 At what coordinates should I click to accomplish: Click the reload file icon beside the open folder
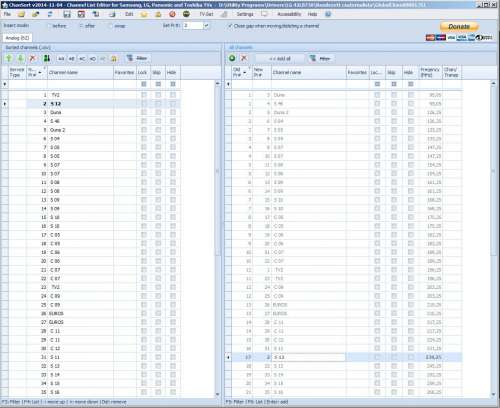35,14
